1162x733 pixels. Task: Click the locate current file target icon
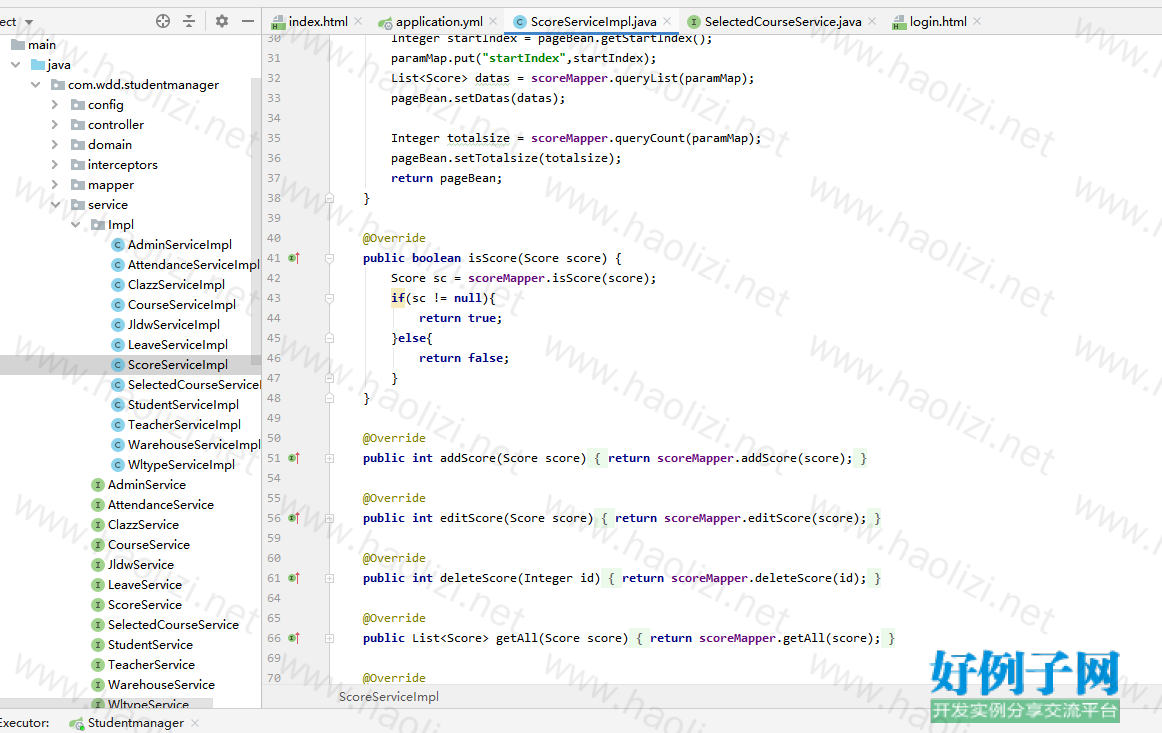click(163, 21)
